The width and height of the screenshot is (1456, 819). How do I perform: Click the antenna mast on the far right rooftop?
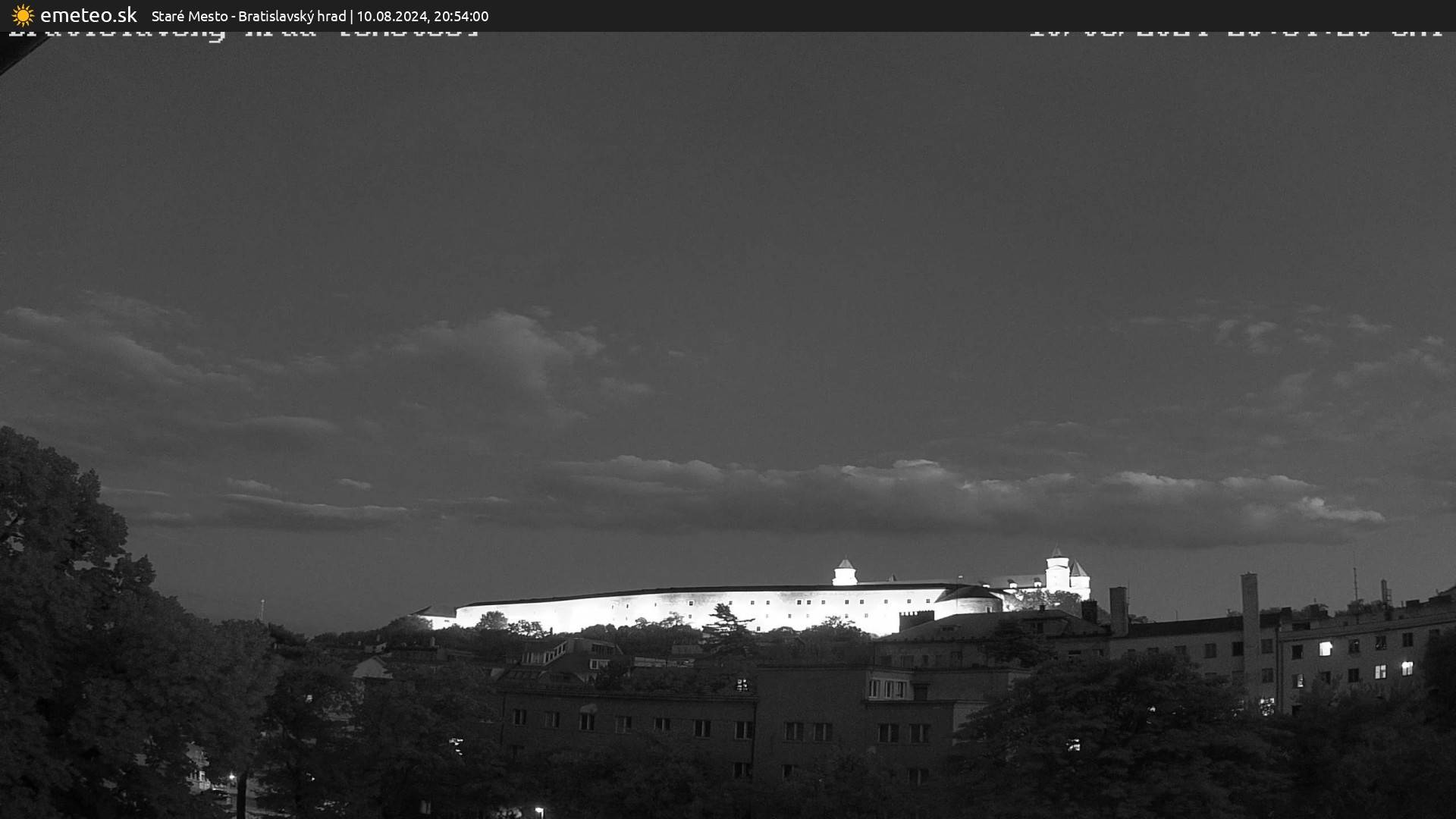point(1356,584)
